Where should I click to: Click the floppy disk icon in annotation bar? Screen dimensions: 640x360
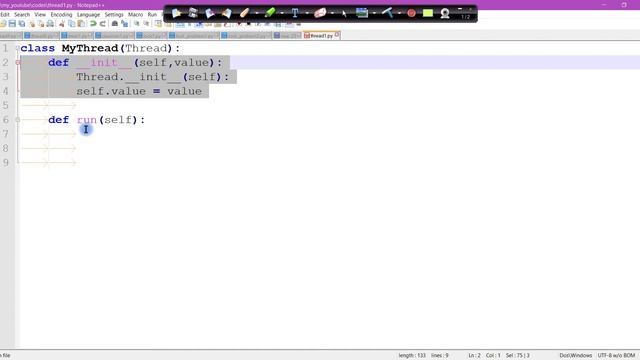(193, 13)
